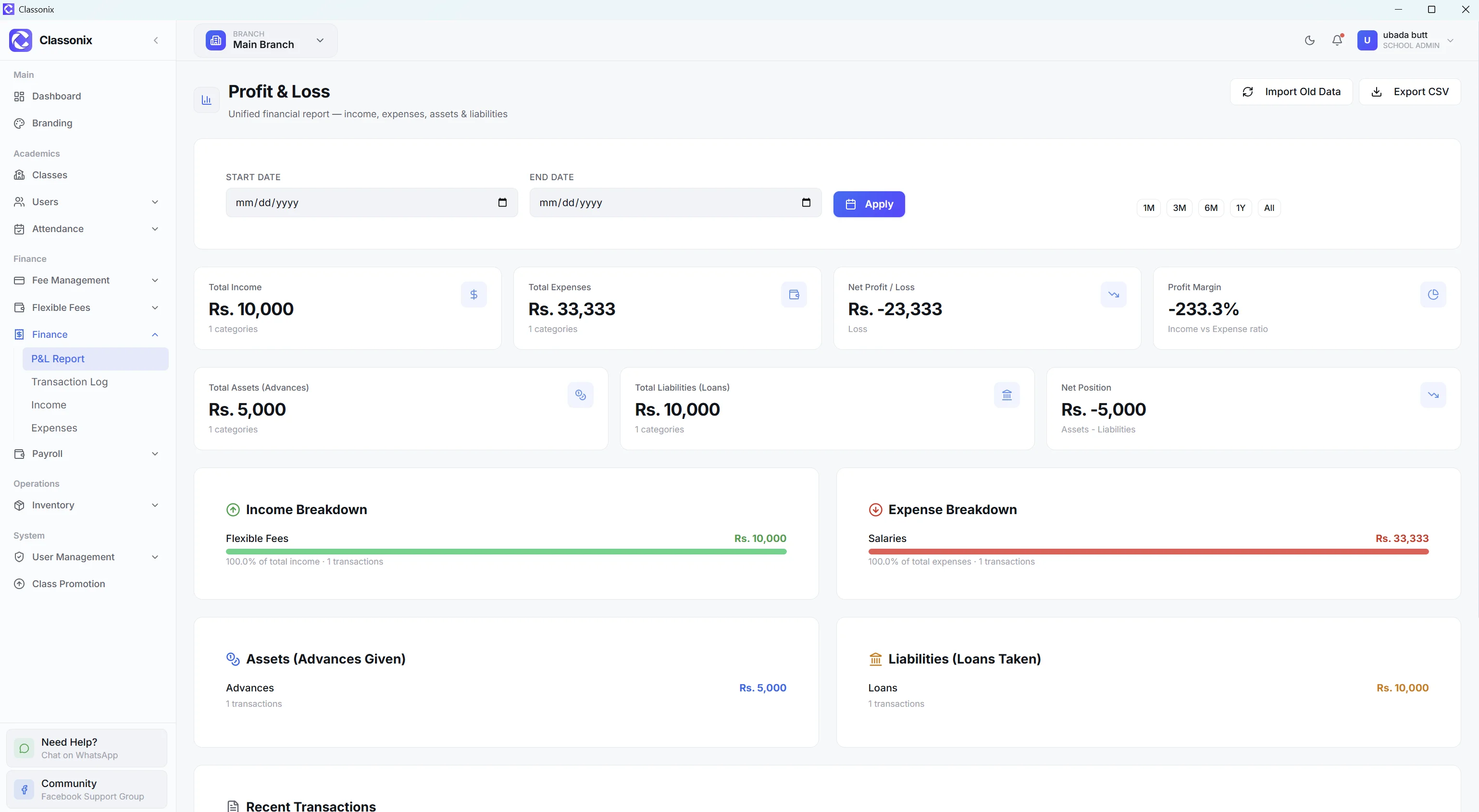
Task: Click the coins icon on Total Assets card
Action: coord(581,395)
